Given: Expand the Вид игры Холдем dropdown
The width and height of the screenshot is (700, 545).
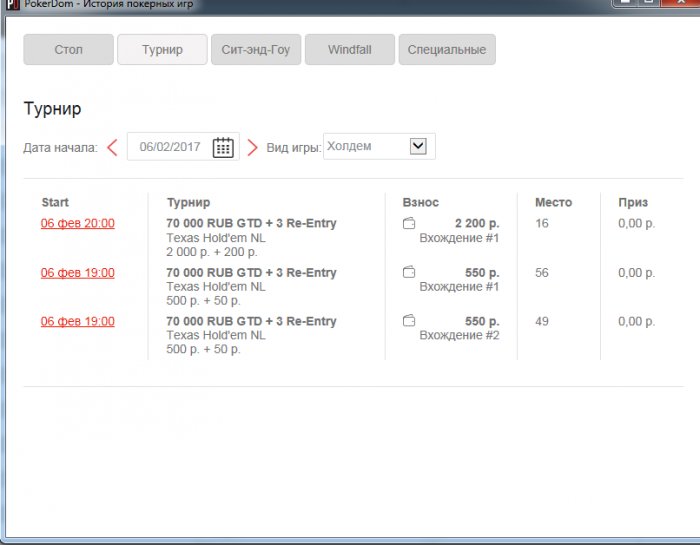Looking at the screenshot, I should click(x=418, y=146).
